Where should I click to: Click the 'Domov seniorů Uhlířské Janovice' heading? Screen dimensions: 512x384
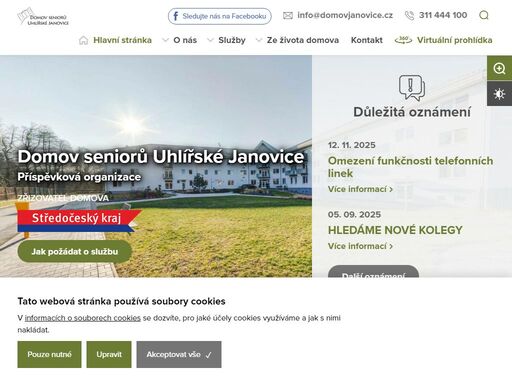tap(161, 157)
